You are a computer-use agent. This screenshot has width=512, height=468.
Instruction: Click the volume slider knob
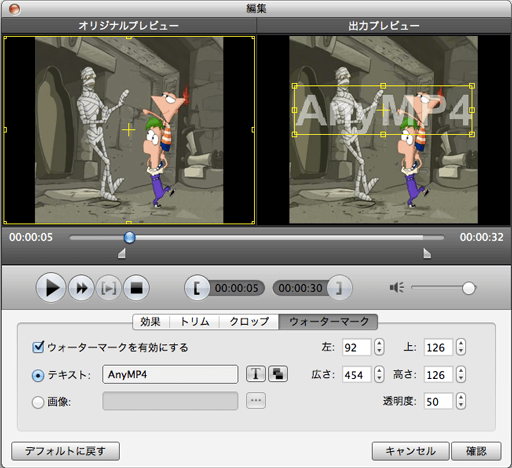tap(469, 288)
